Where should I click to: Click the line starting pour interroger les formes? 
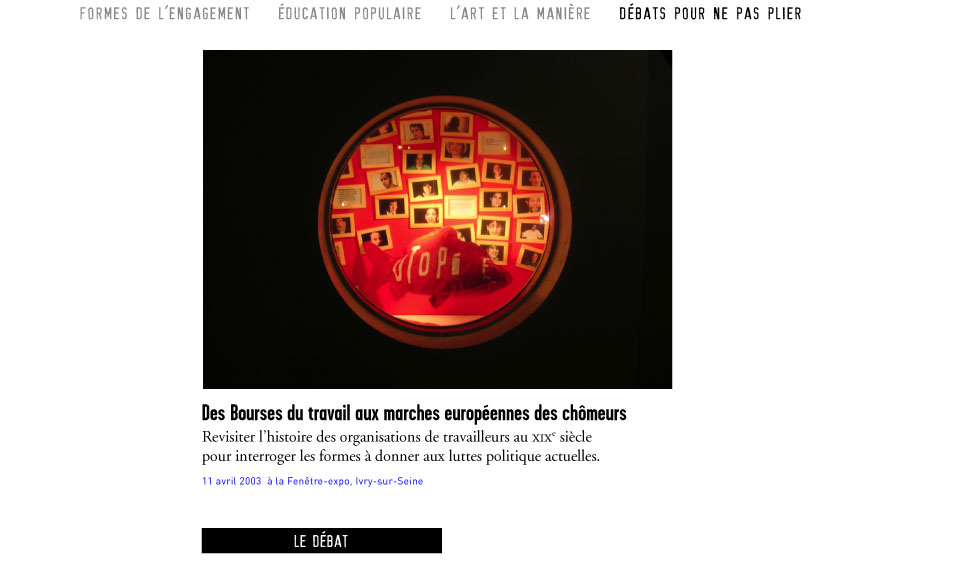click(401, 456)
